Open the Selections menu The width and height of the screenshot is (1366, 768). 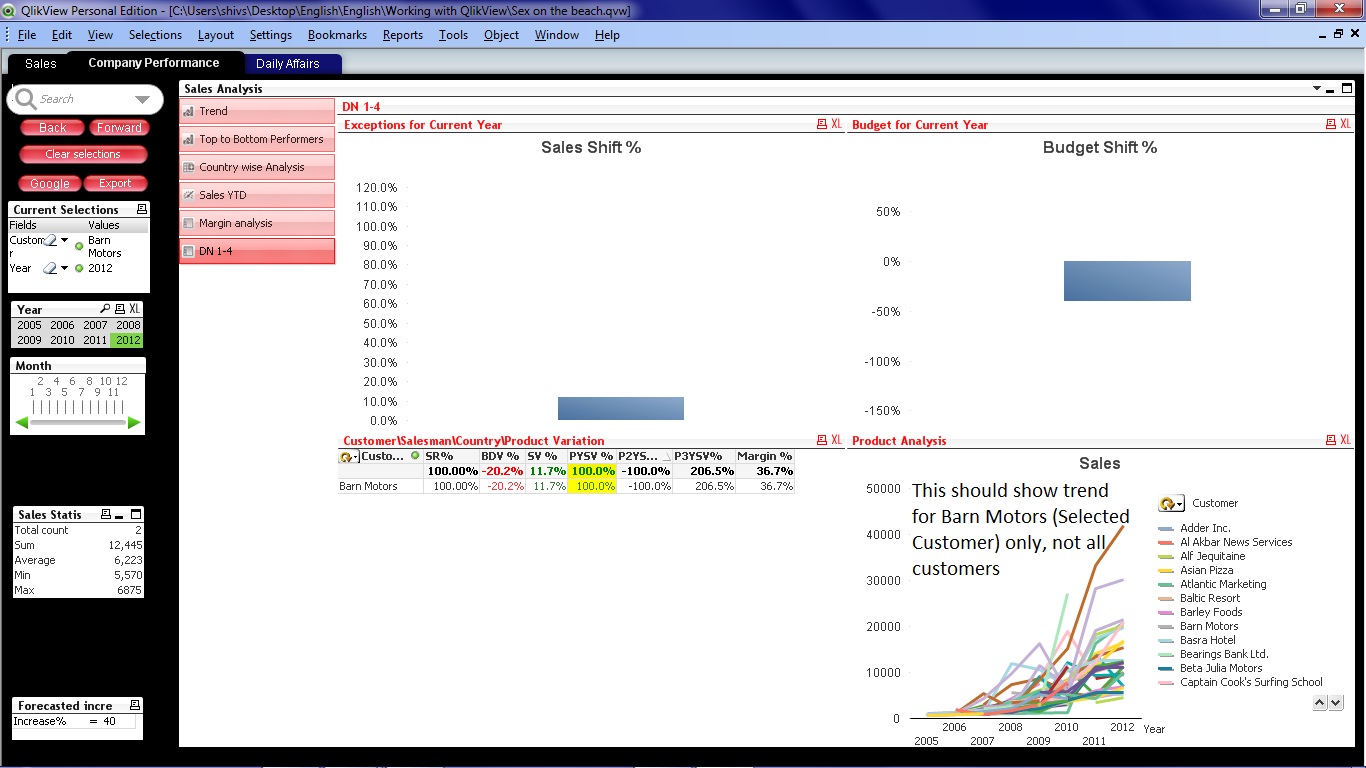point(155,34)
